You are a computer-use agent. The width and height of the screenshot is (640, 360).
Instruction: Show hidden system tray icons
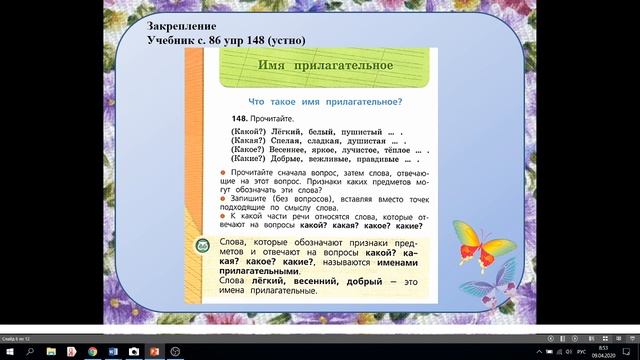coord(539,352)
